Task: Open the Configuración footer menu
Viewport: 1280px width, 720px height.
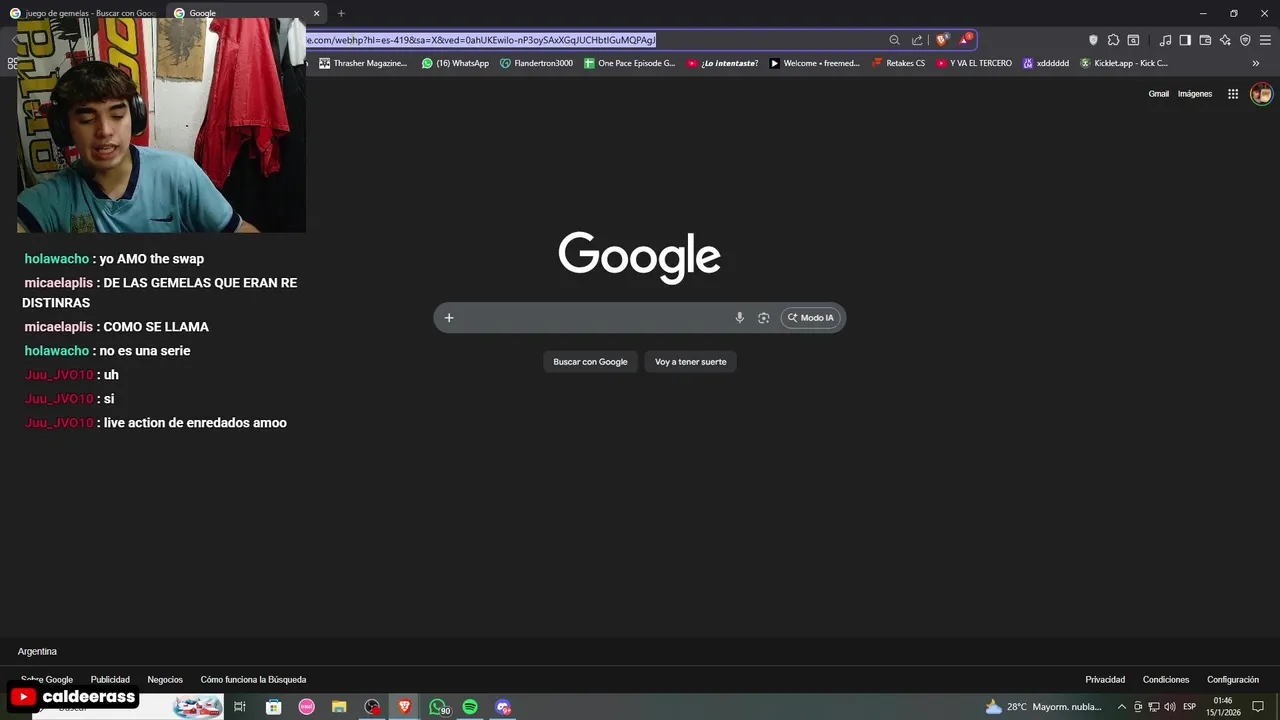Action: (x=1233, y=680)
